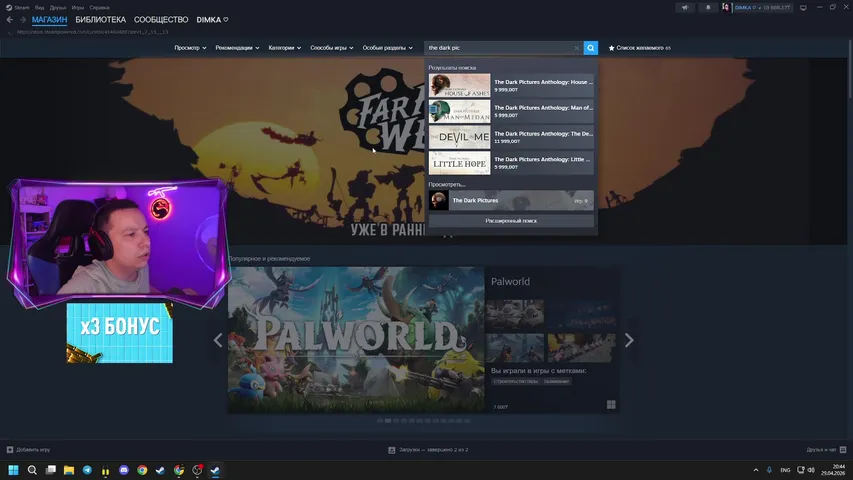Switch the ENG input language indicator
The image size is (853, 480).
[785, 470]
